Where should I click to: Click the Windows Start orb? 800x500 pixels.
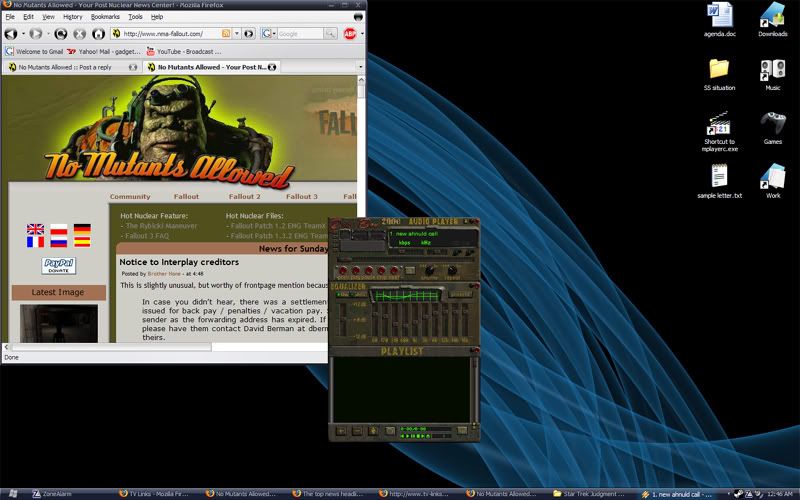(13, 494)
